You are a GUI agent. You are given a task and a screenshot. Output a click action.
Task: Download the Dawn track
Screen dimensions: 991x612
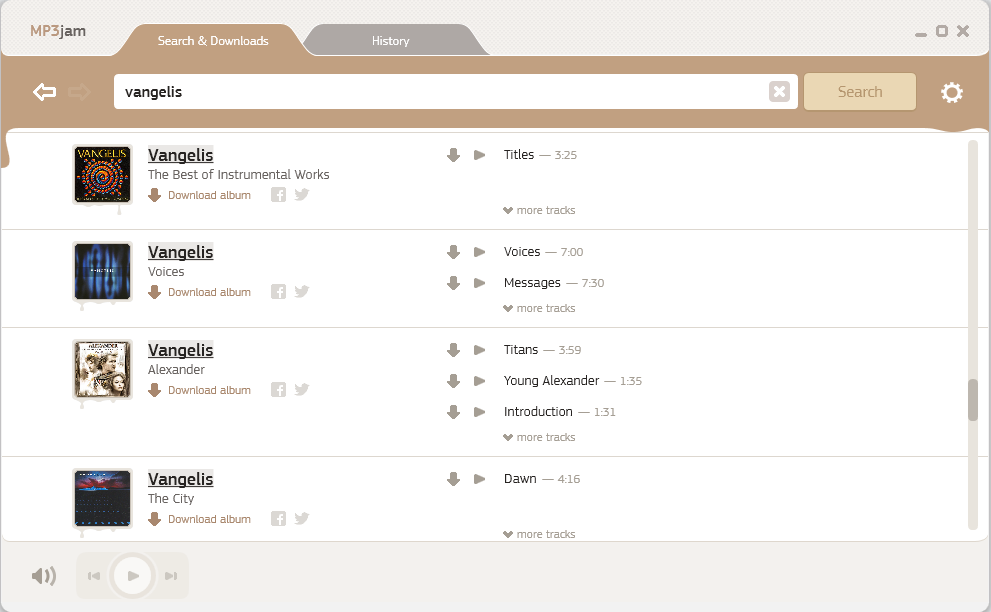pos(453,479)
